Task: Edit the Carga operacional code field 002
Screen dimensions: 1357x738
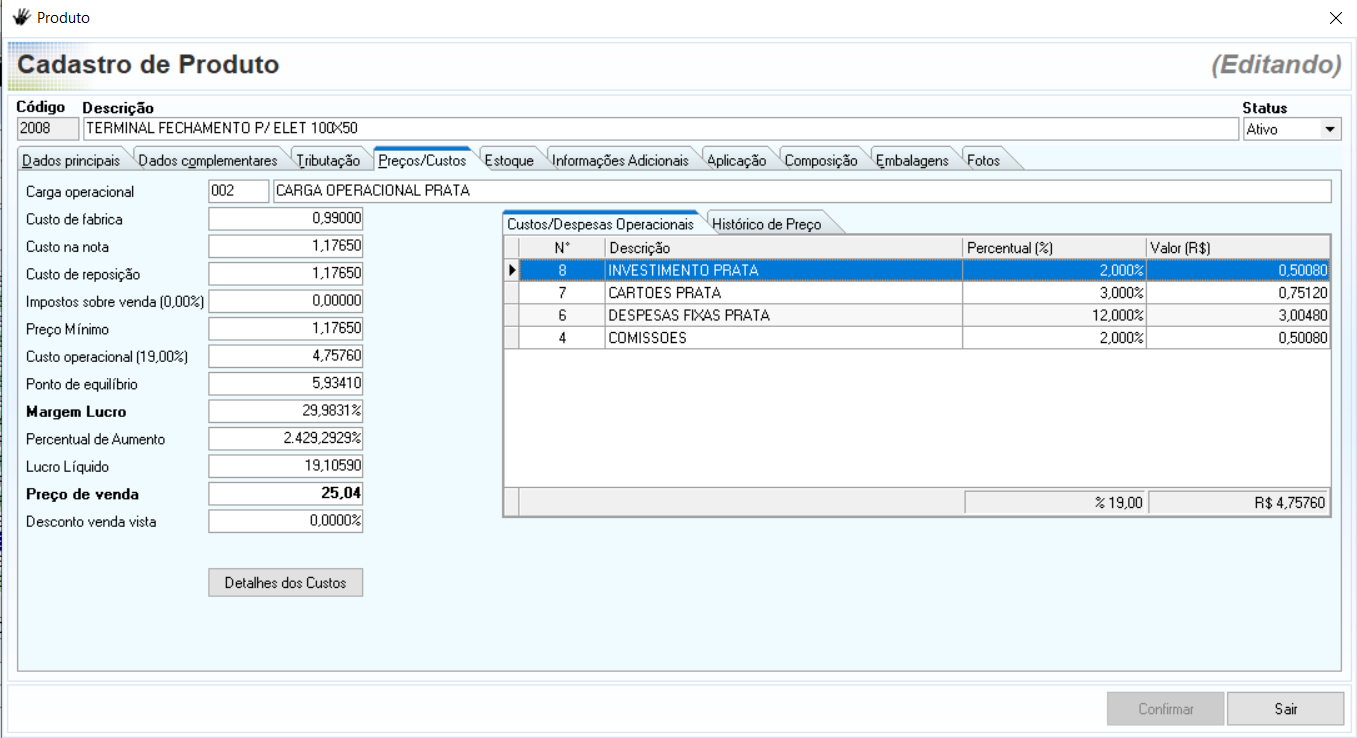Action: click(x=239, y=191)
